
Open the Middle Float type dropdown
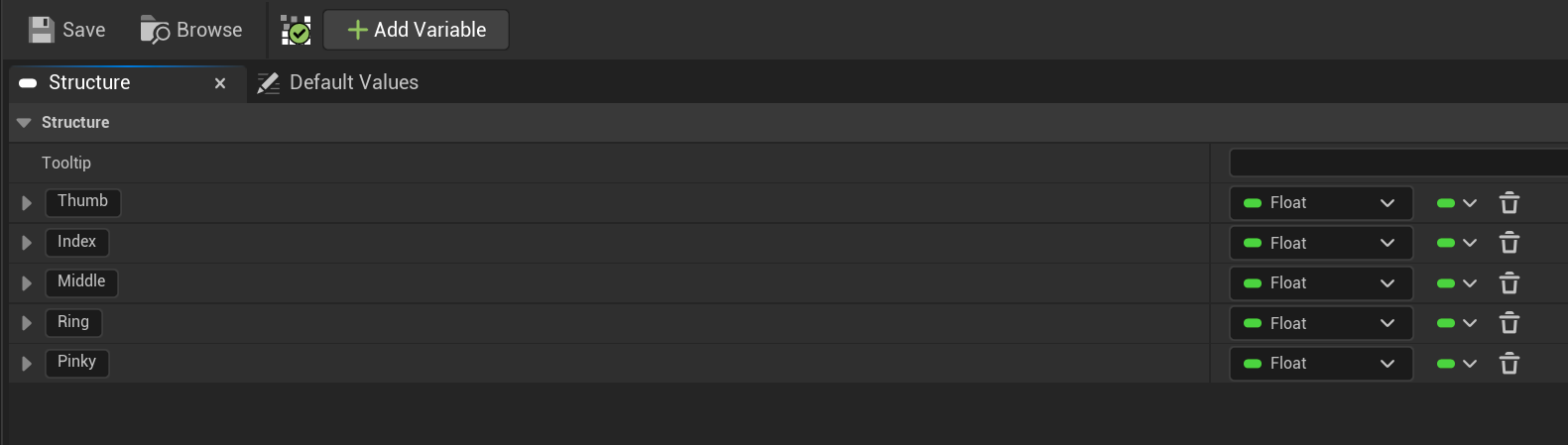tap(1320, 283)
